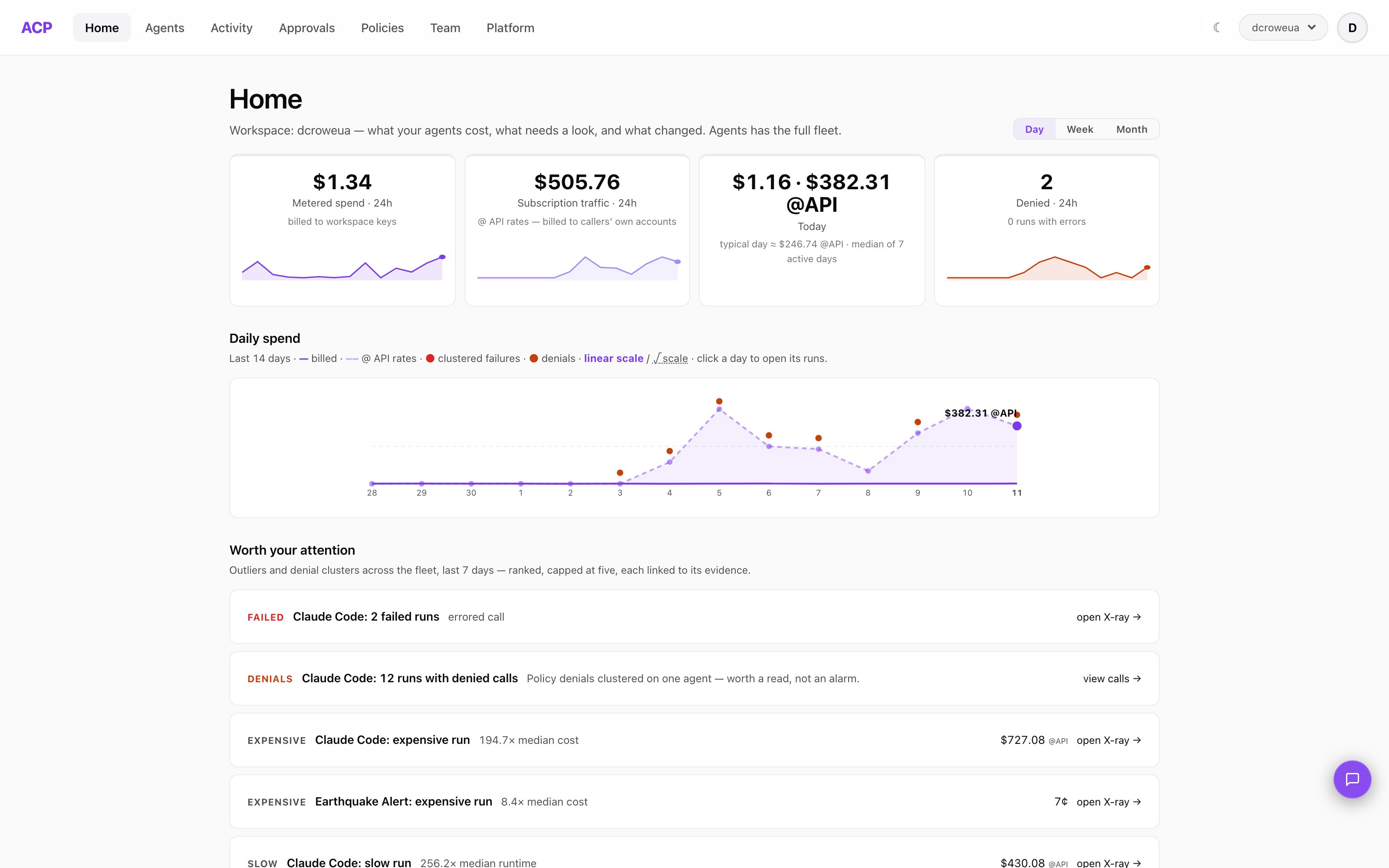
Task: Click the ACP logo
Action: coord(37,27)
